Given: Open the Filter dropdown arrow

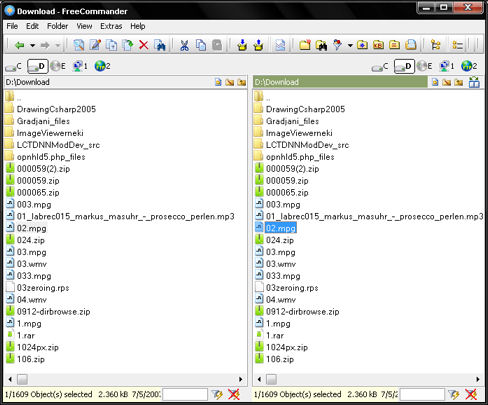Looking at the screenshot, I should point(350,45).
